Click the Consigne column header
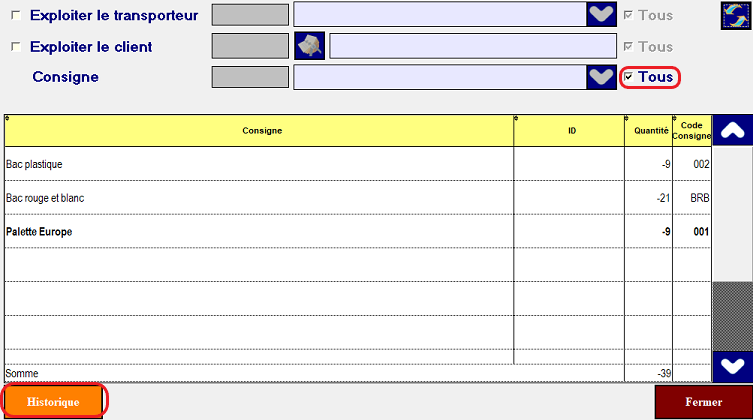This screenshot has width=753, height=420. [x=260, y=131]
